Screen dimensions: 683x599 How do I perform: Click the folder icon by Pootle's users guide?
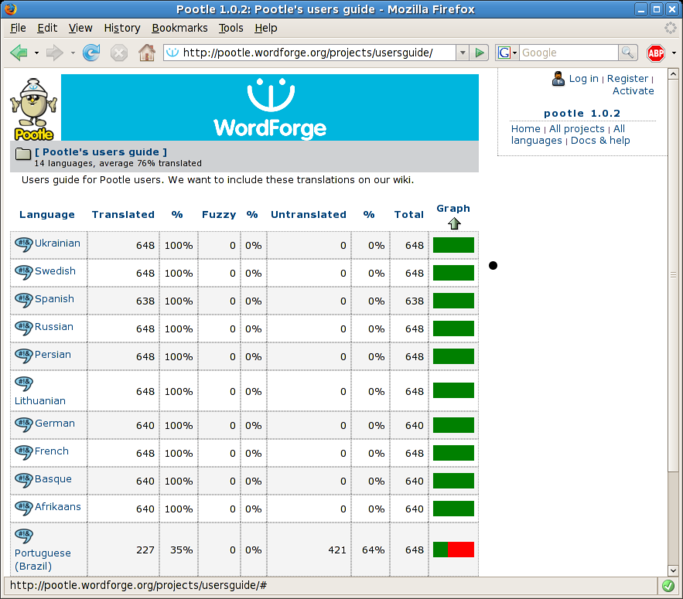[x=23, y=153]
